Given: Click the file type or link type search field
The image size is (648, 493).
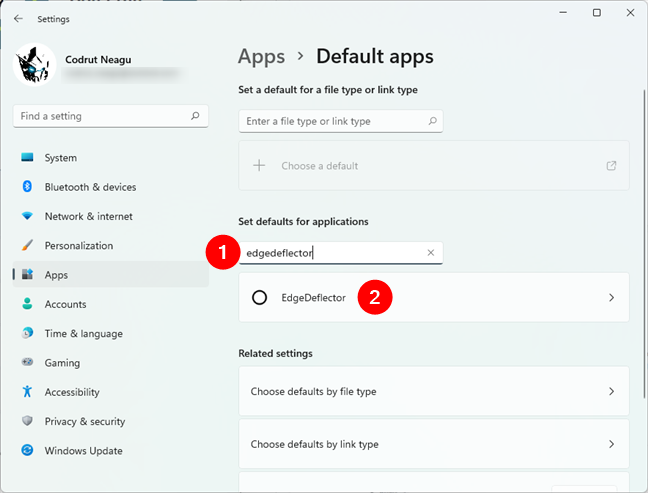Looking at the screenshot, I should coord(341,121).
